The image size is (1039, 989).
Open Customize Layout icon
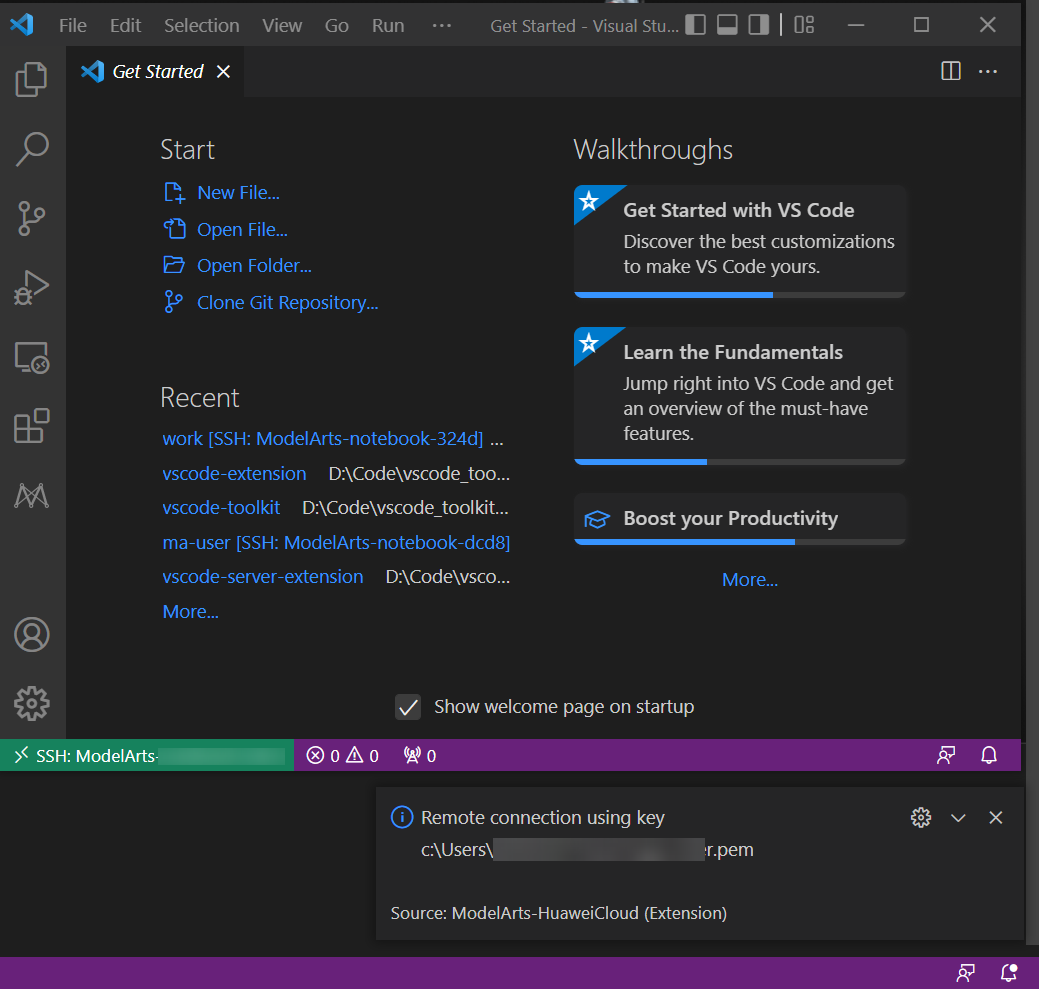(804, 25)
